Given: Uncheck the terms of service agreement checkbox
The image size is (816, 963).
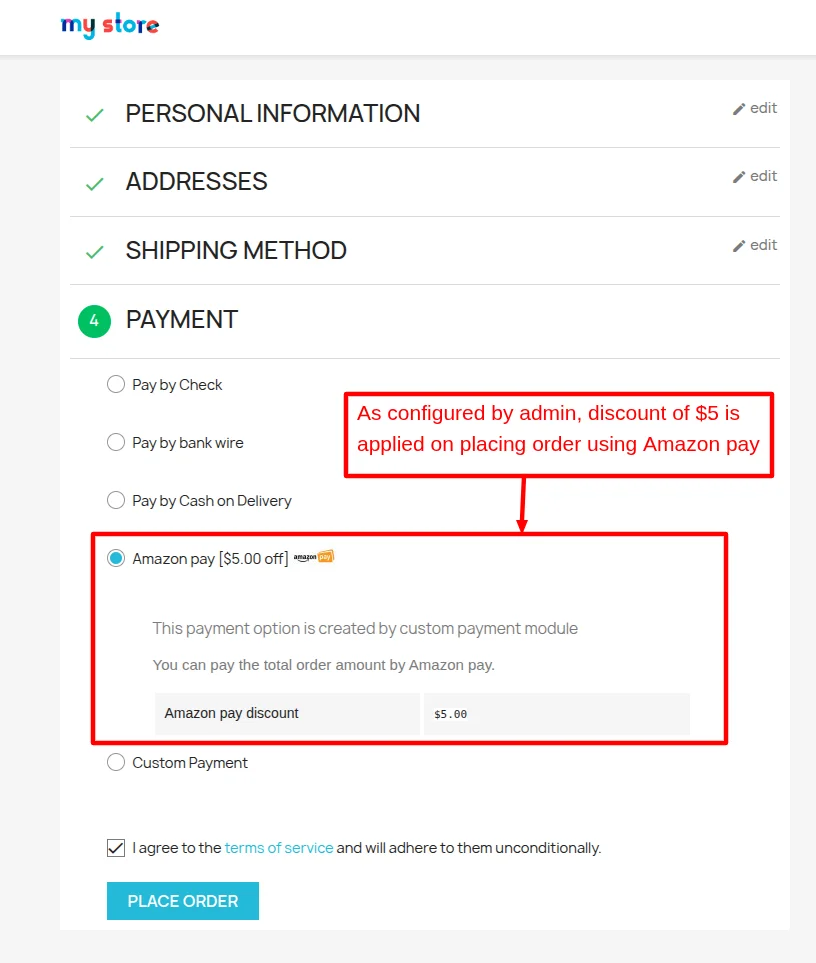Looking at the screenshot, I should (116, 847).
